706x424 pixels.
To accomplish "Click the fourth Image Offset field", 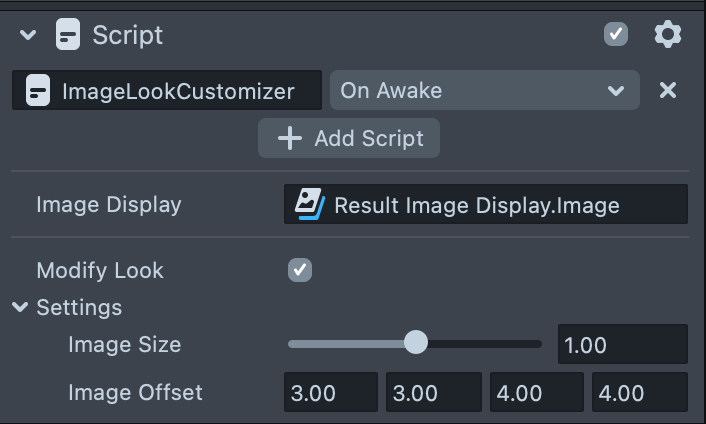I will click(639, 393).
